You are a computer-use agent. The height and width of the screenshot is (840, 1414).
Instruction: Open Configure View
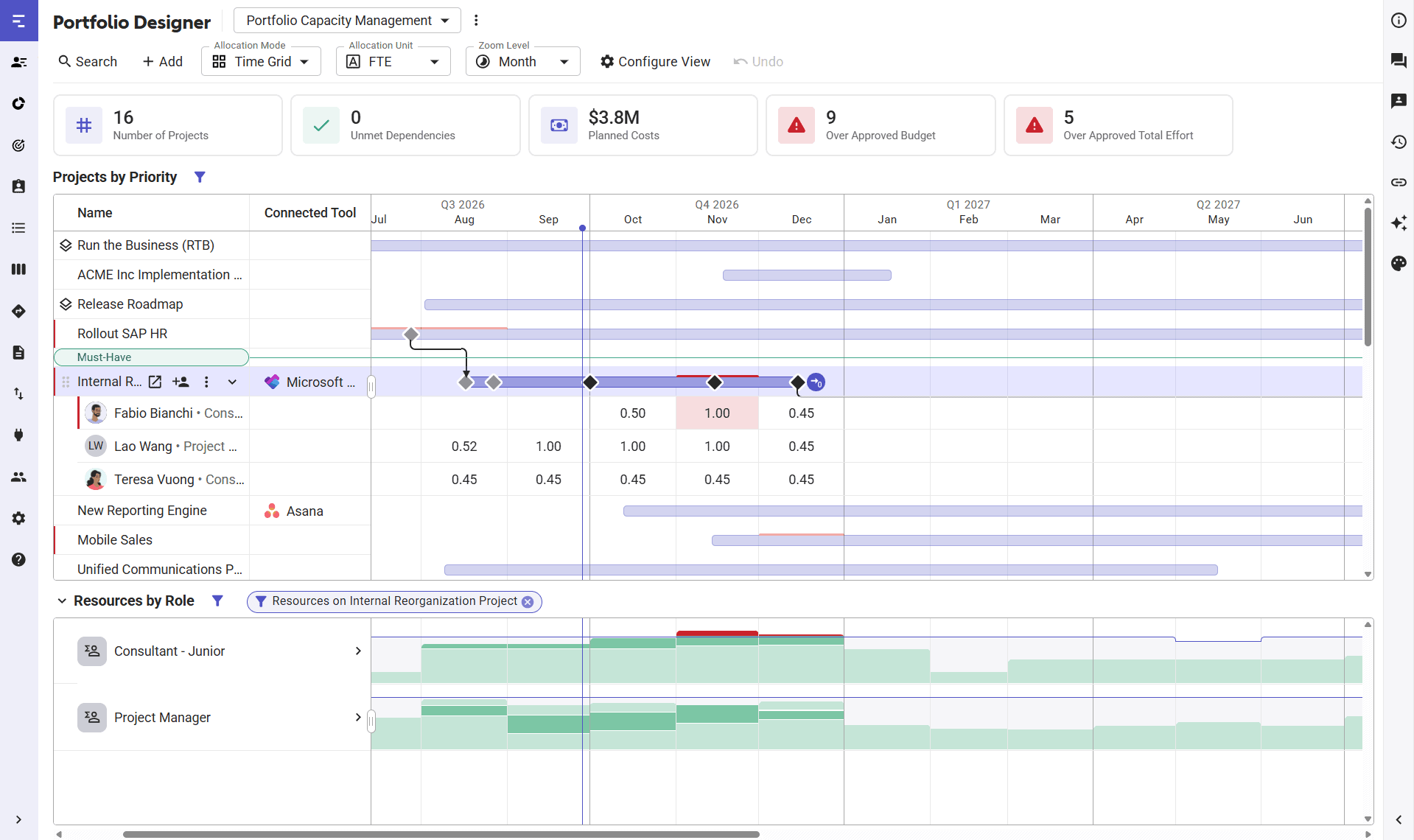(x=655, y=61)
